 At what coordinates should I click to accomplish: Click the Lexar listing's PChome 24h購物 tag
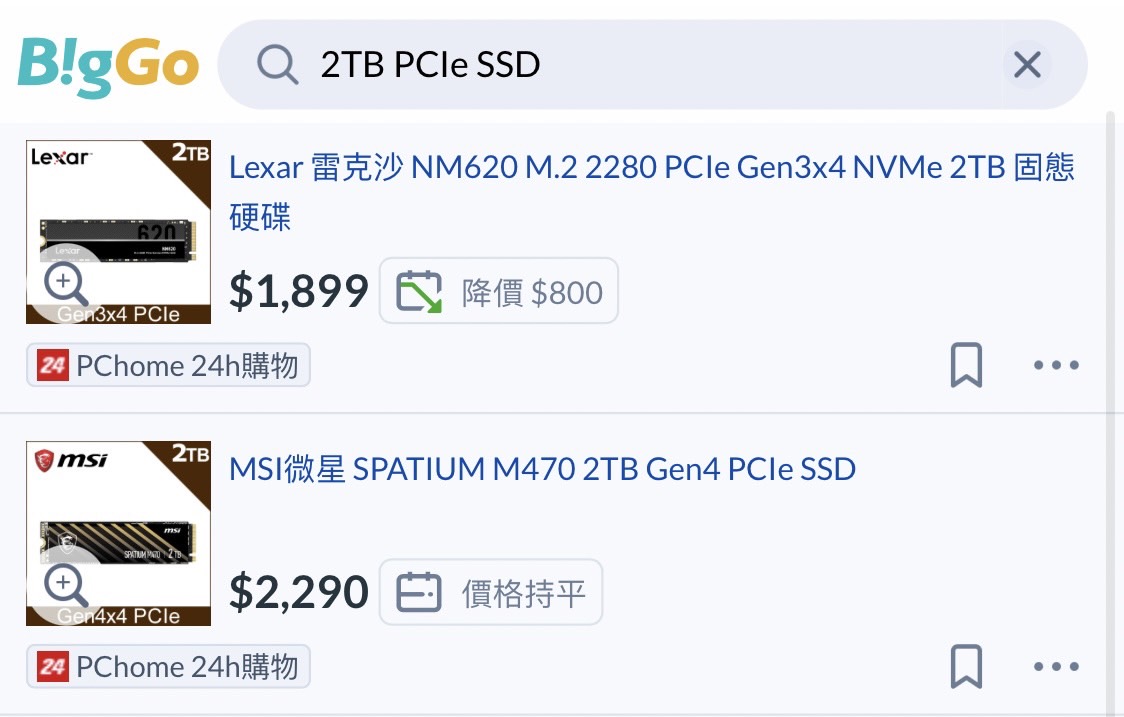tap(168, 366)
